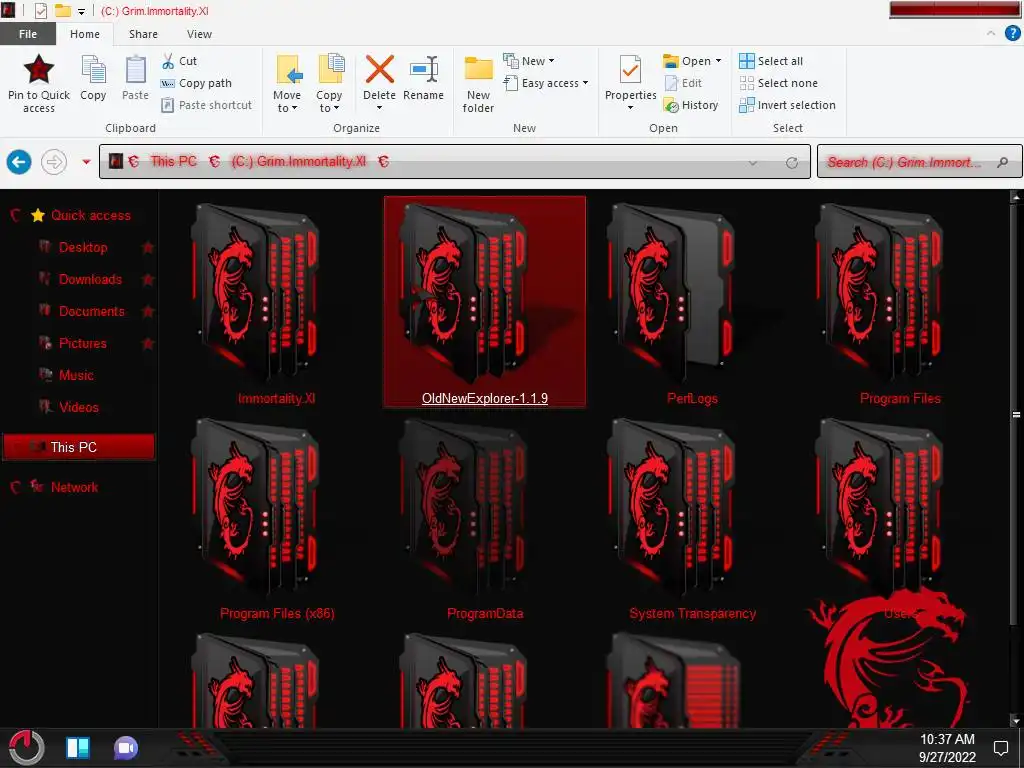The width and height of the screenshot is (1024, 768).
Task: Choose Copy path in the Clipboard group
Action: 196,83
